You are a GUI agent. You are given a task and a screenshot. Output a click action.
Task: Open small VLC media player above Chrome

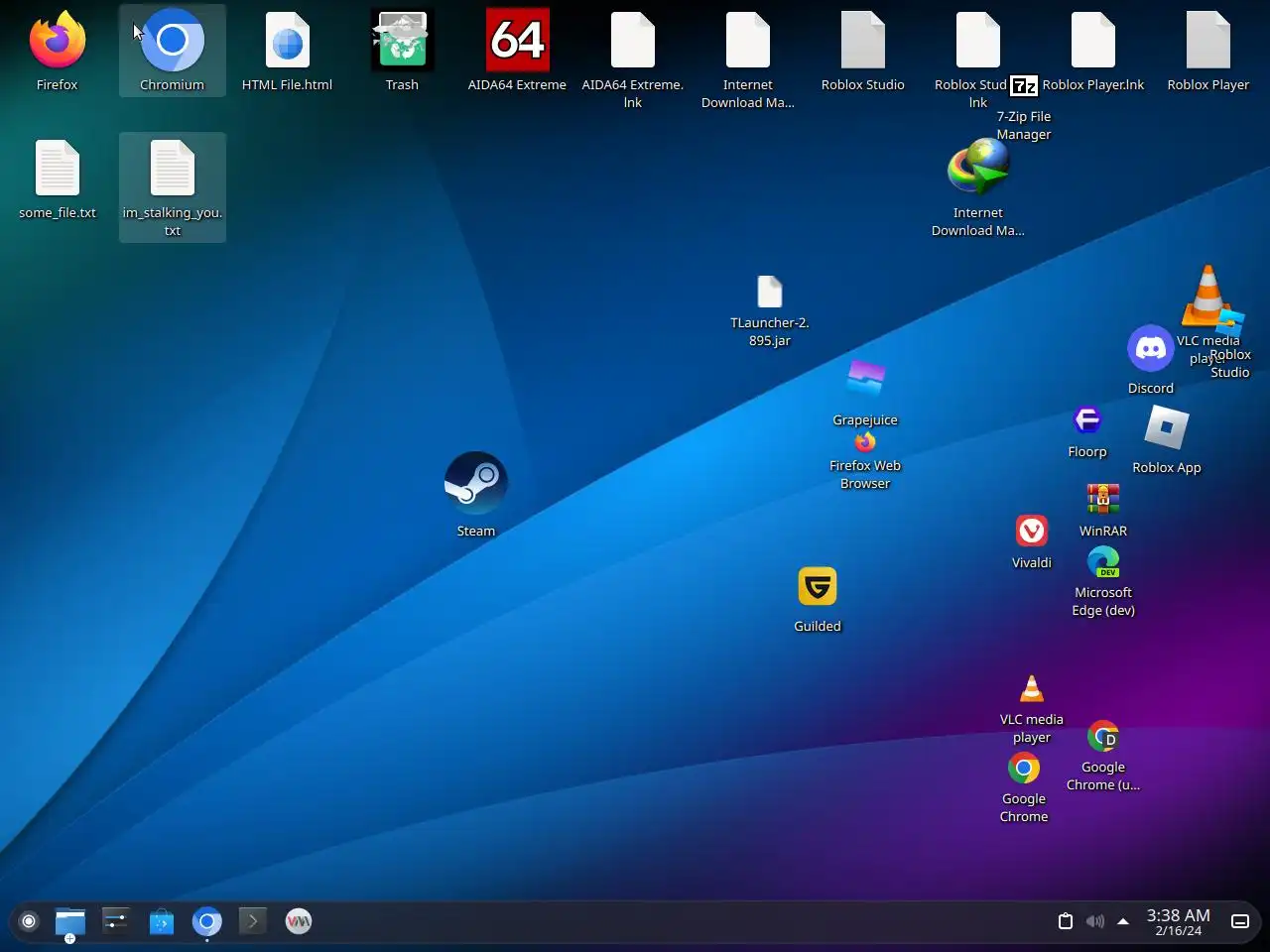point(1032,689)
